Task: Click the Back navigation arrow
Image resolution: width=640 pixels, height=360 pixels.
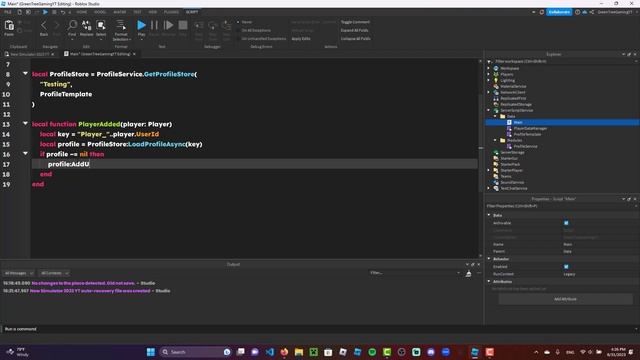Action: [x=44, y=25]
